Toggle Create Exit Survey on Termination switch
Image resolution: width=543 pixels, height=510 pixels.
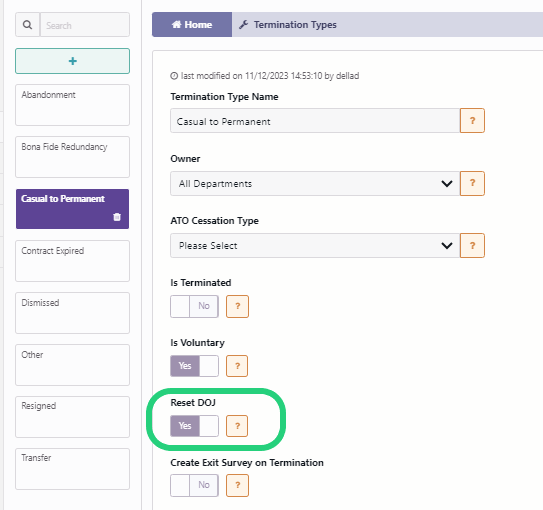(x=194, y=485)
